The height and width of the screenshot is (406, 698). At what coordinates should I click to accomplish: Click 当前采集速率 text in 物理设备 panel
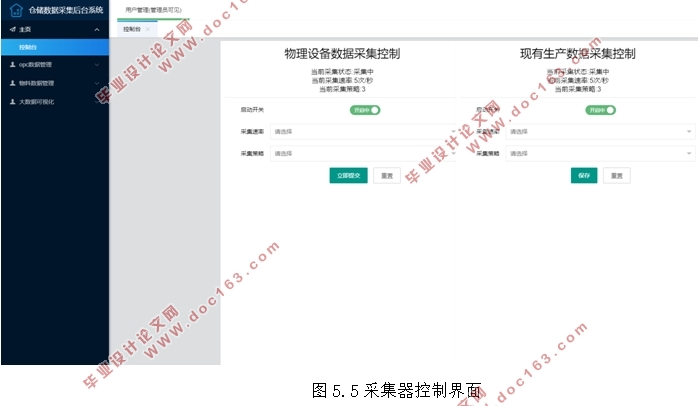click(x=342, y=81)
